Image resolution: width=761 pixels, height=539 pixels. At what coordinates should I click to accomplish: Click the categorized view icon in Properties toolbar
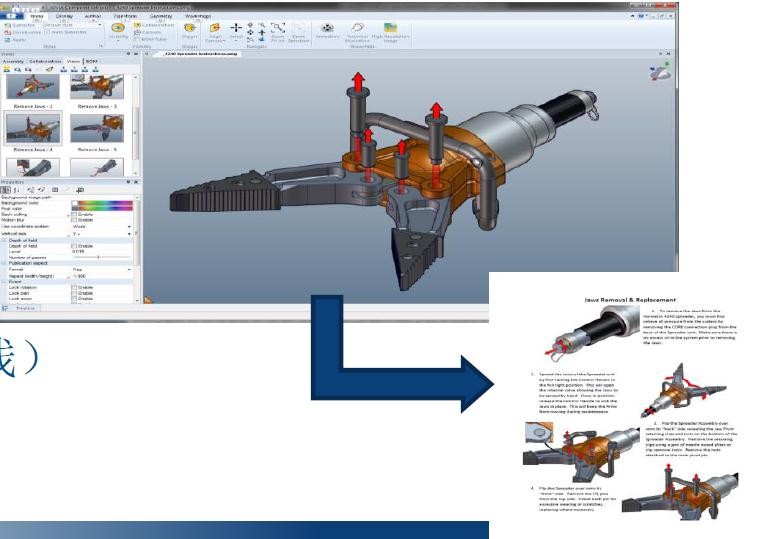pos(5,190)
